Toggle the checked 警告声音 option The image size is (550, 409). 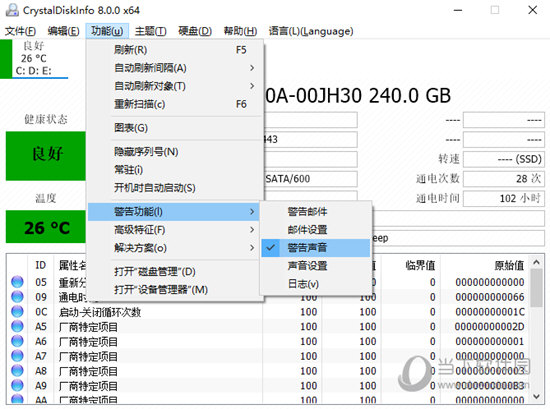pos(316,248)
